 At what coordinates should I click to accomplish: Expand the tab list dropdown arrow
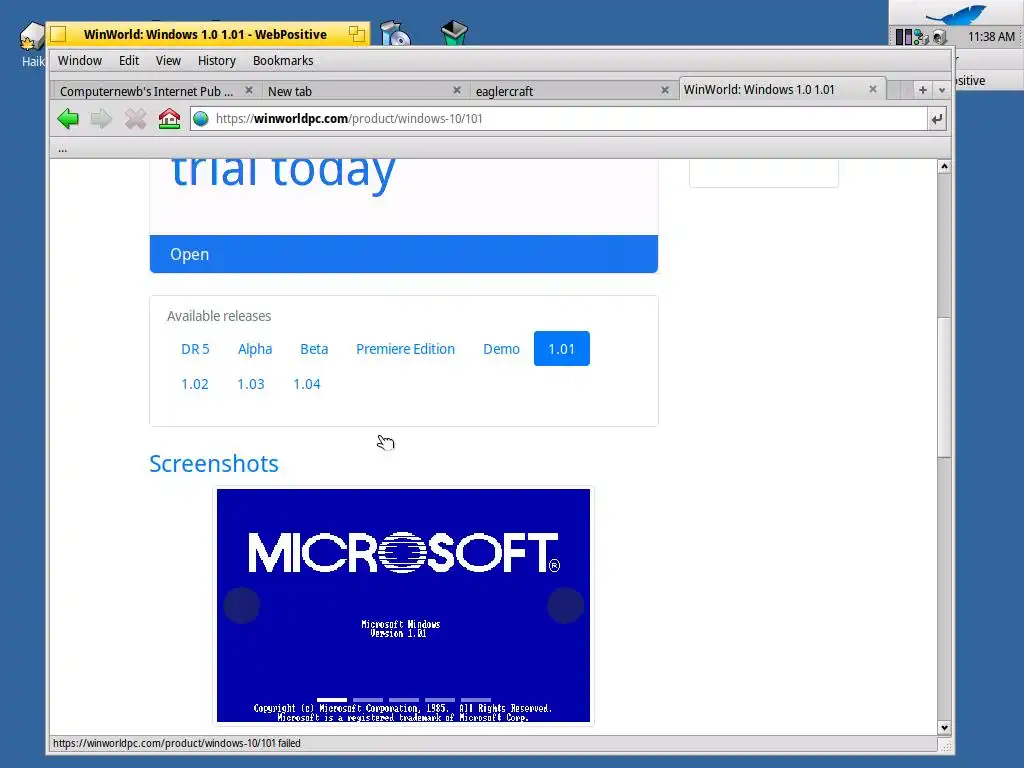(941, 91)
